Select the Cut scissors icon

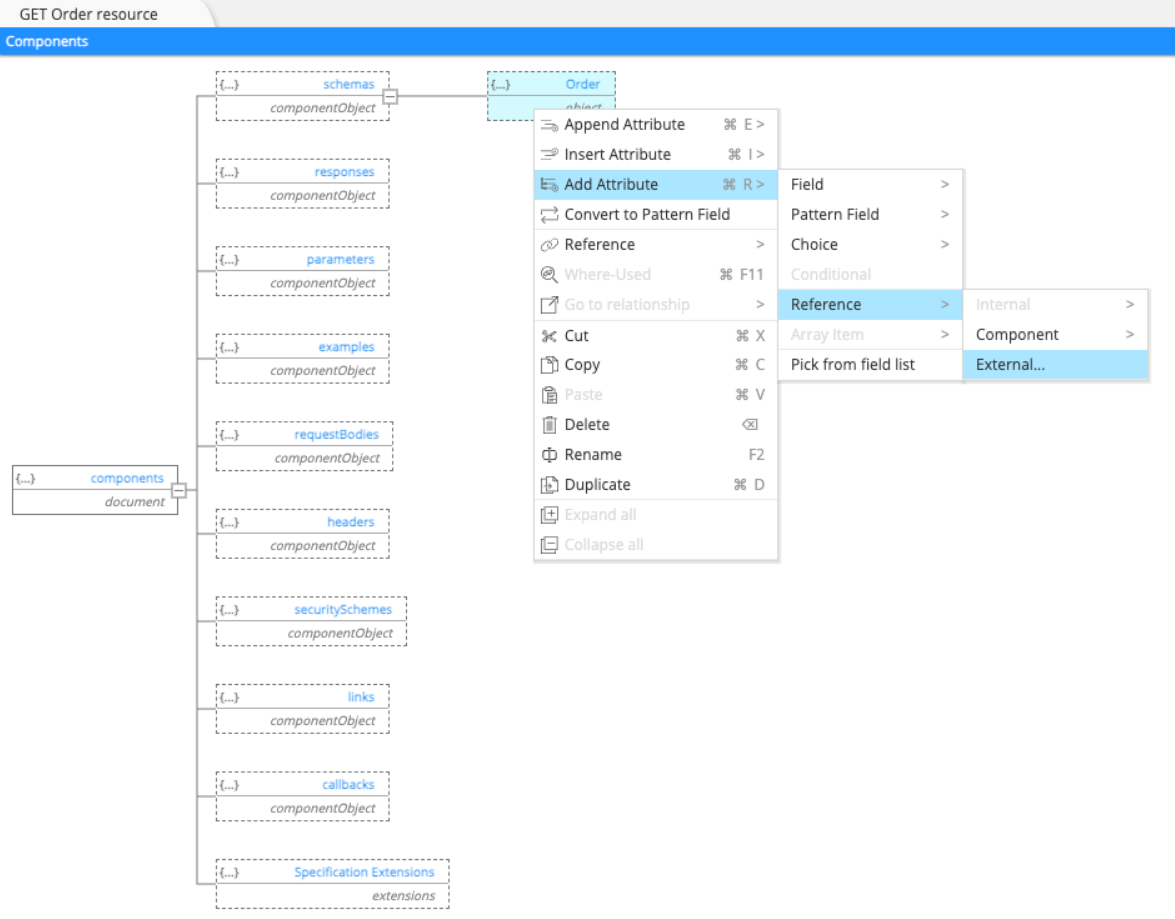[548, 336]
